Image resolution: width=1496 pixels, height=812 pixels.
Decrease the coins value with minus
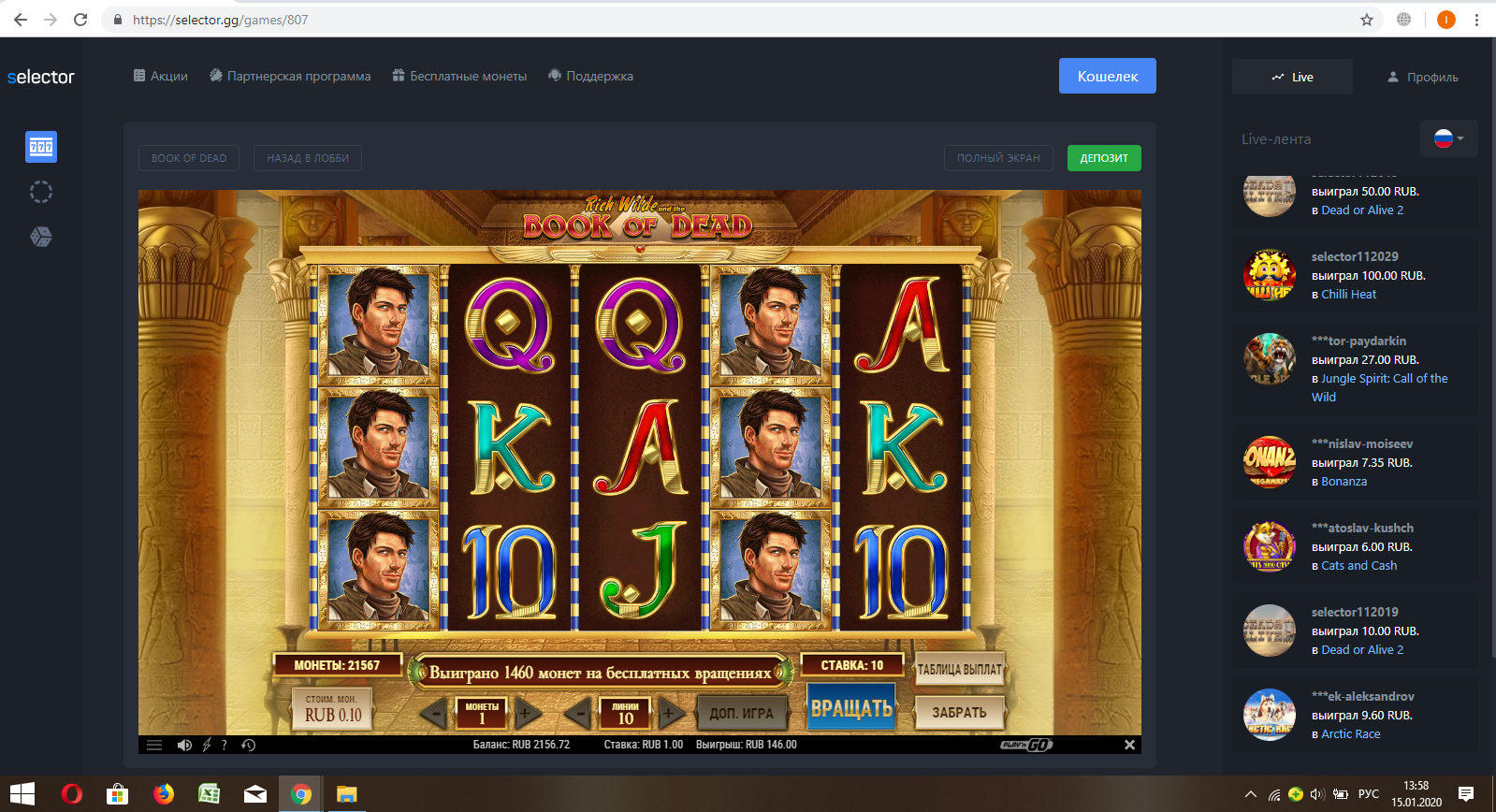433,715
